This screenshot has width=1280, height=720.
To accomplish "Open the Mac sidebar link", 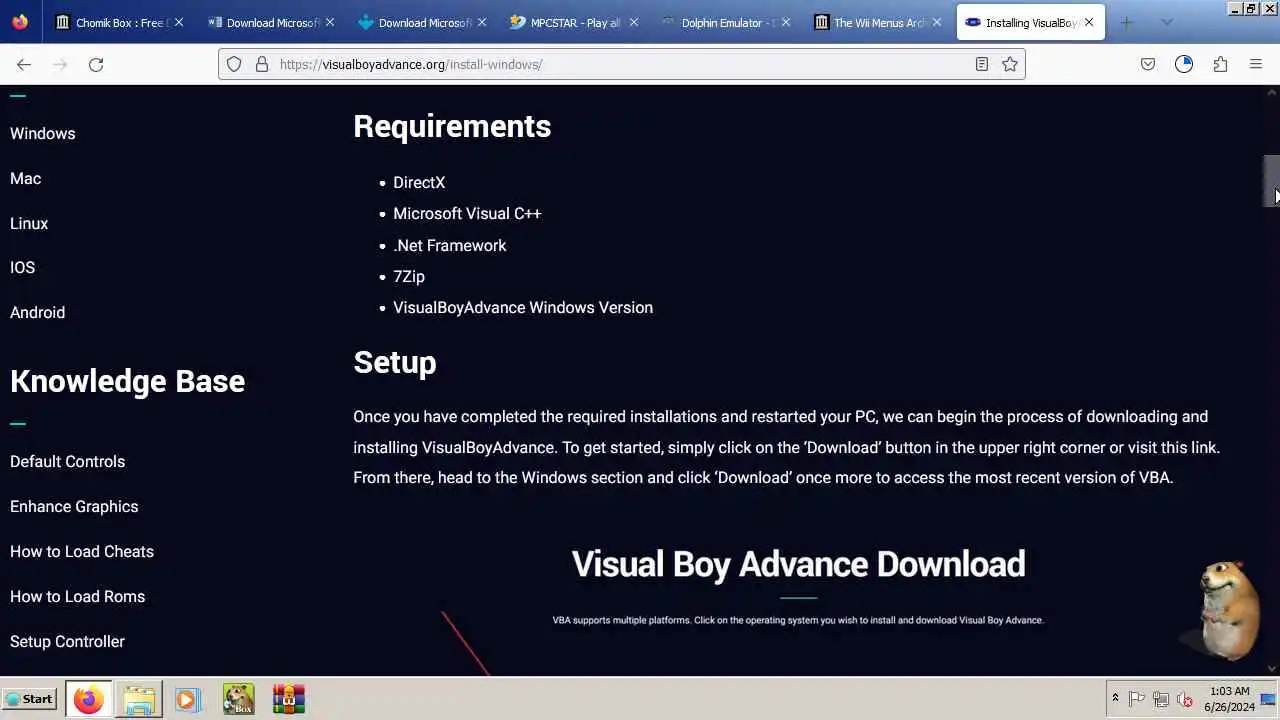I will 26,178.
